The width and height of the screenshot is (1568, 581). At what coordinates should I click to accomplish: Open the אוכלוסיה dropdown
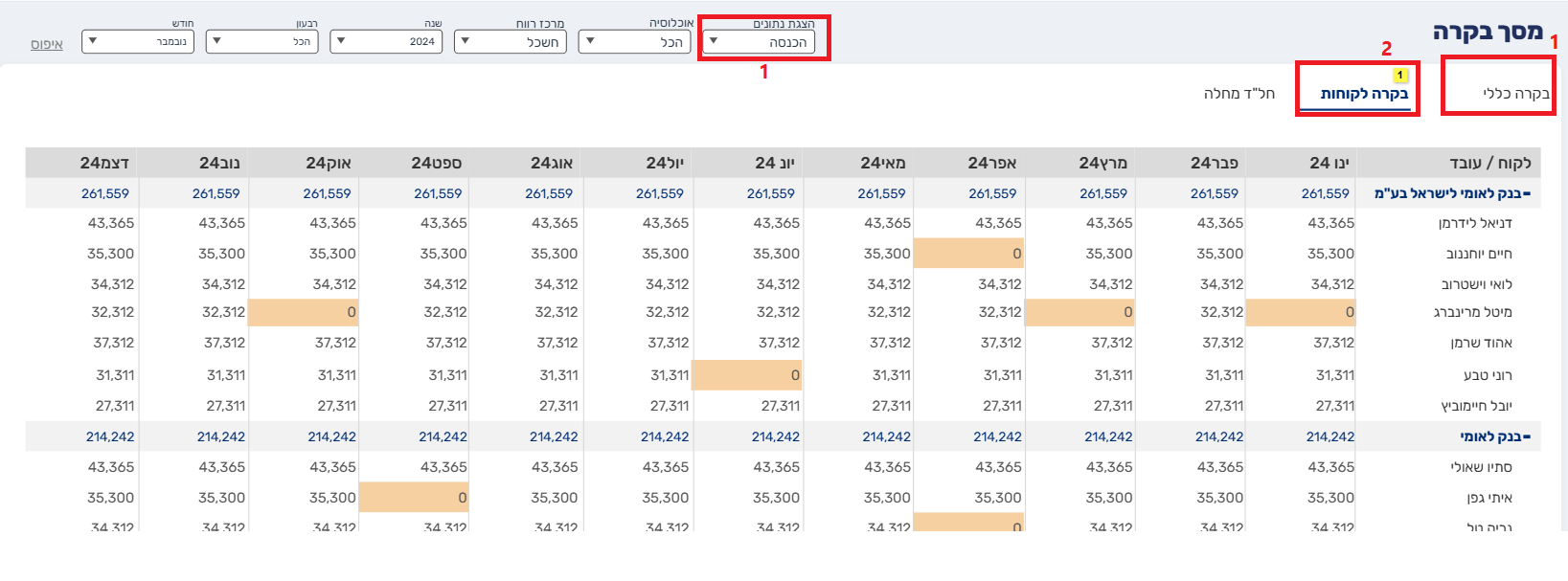coord(634,42)
